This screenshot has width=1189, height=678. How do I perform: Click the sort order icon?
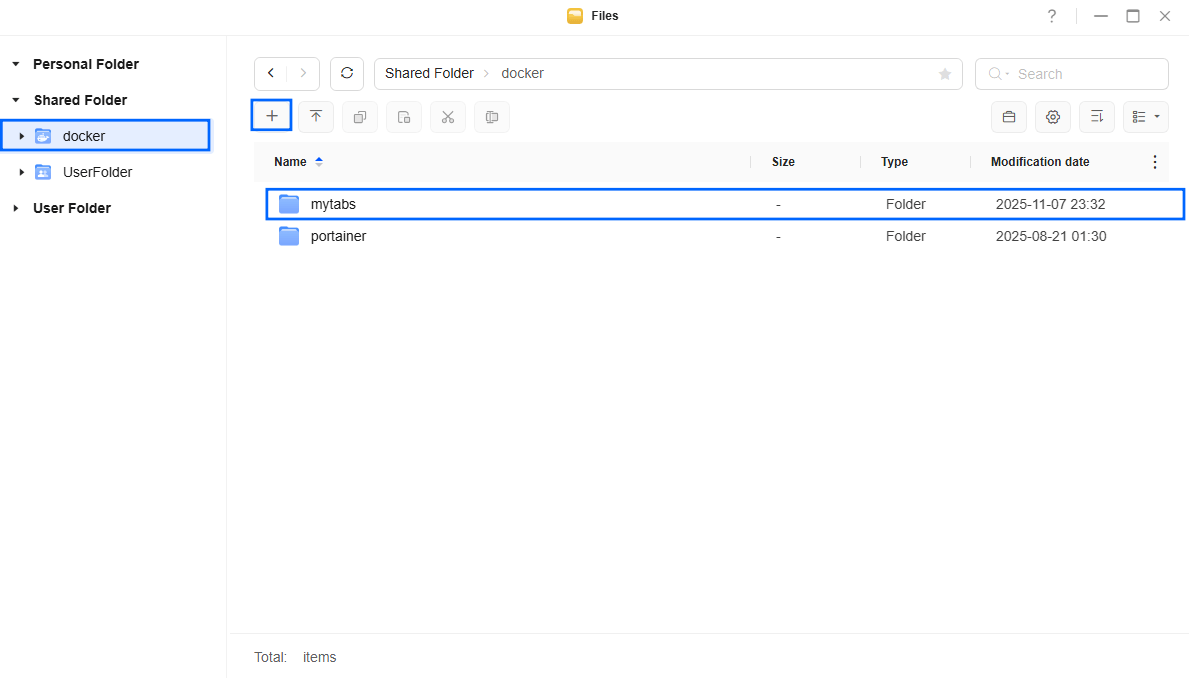1097,117
